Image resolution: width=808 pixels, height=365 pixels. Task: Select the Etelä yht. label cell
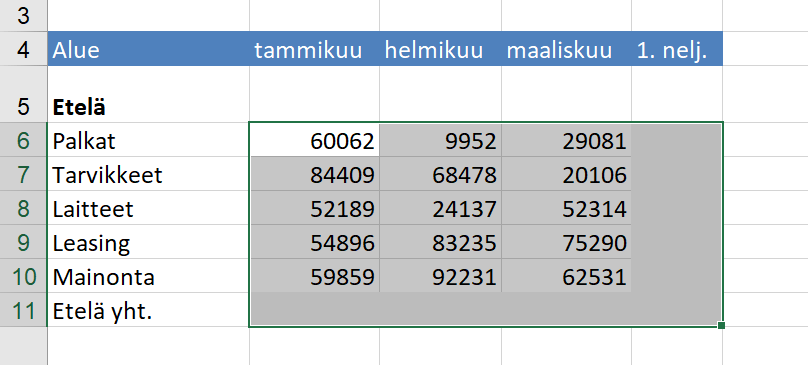click(x=148, y=310)
